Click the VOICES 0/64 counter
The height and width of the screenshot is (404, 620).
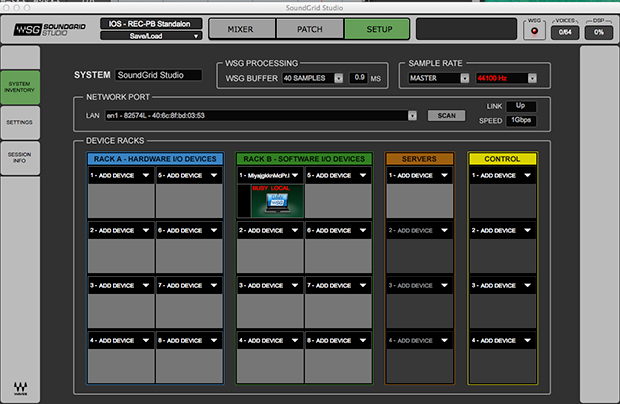pos(565,32)
